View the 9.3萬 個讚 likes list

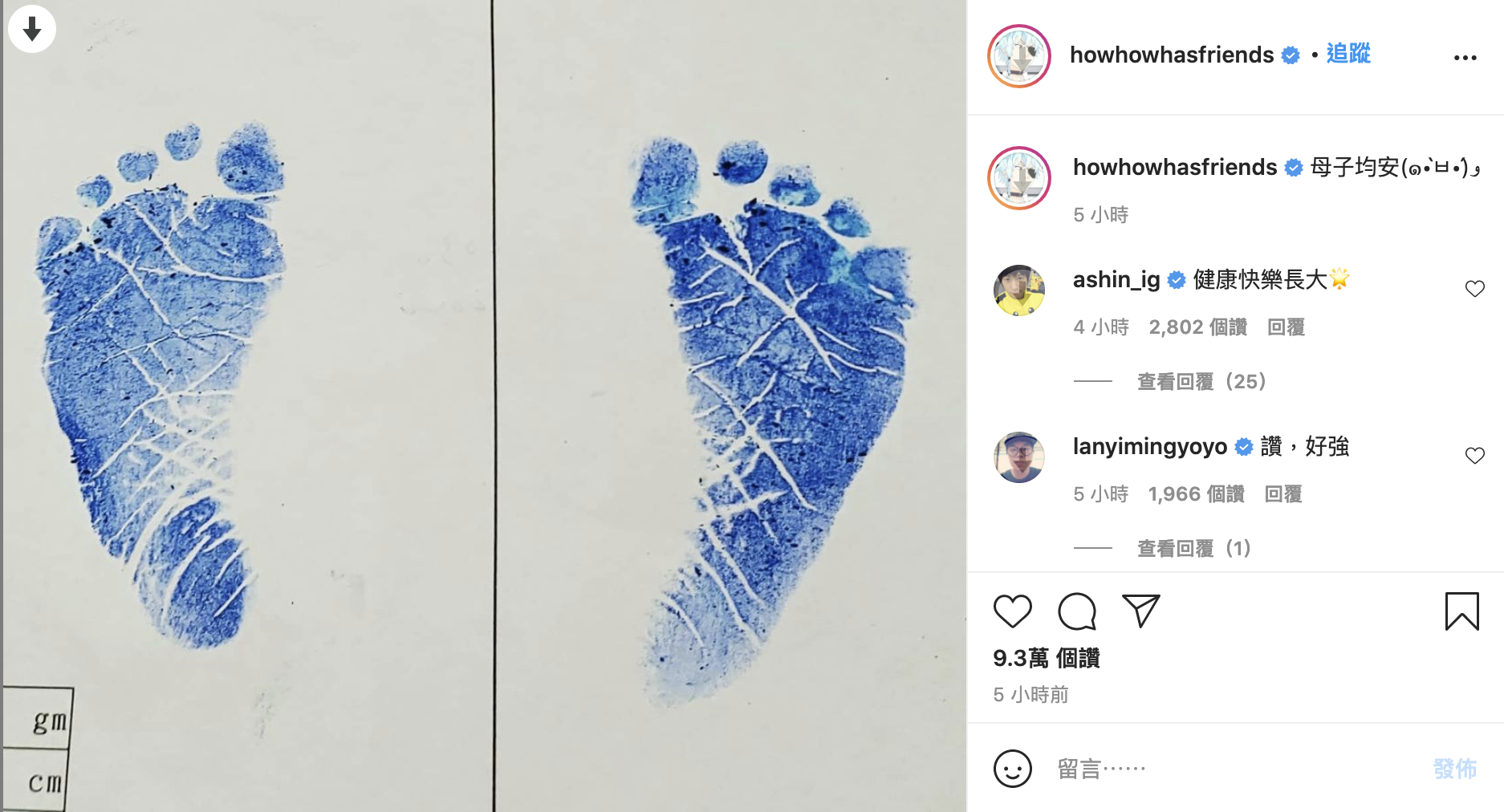(1046, 658)
